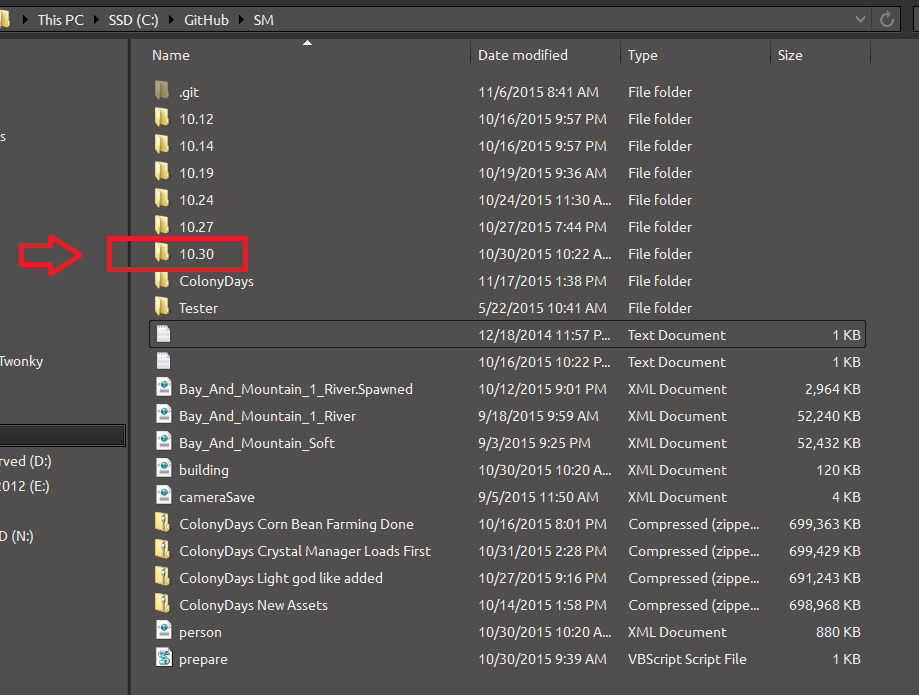This screenshot has height=695, width=919.
Task: Go to This PC in the breadcrumb
Action: pyautogui.click(x=61, y=20)
